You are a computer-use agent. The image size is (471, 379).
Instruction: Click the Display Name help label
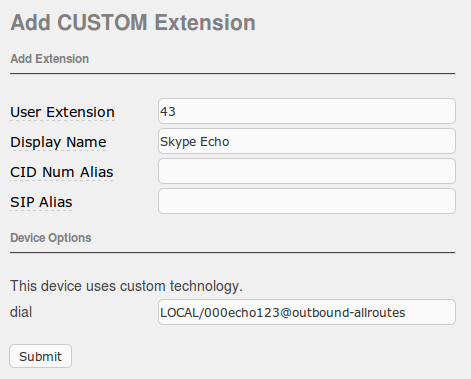click(x=58, y=142)
